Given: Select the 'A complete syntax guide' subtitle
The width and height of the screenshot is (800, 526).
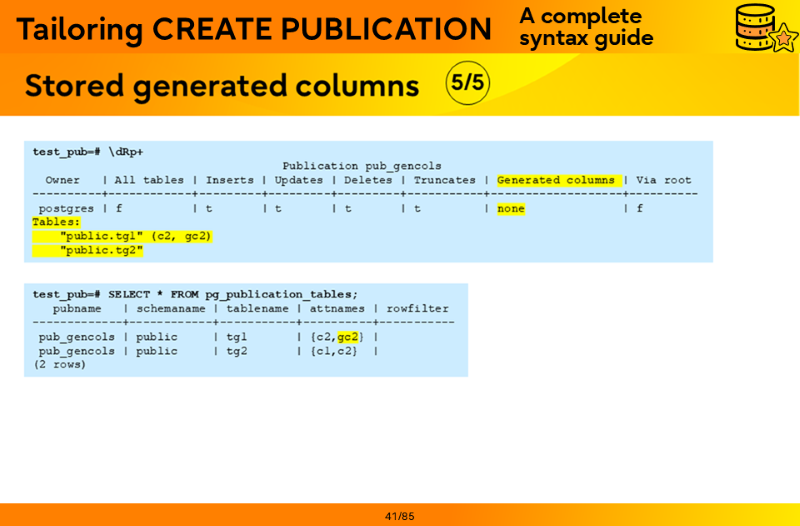Looking at the screenshot, I should click(586, 27).
